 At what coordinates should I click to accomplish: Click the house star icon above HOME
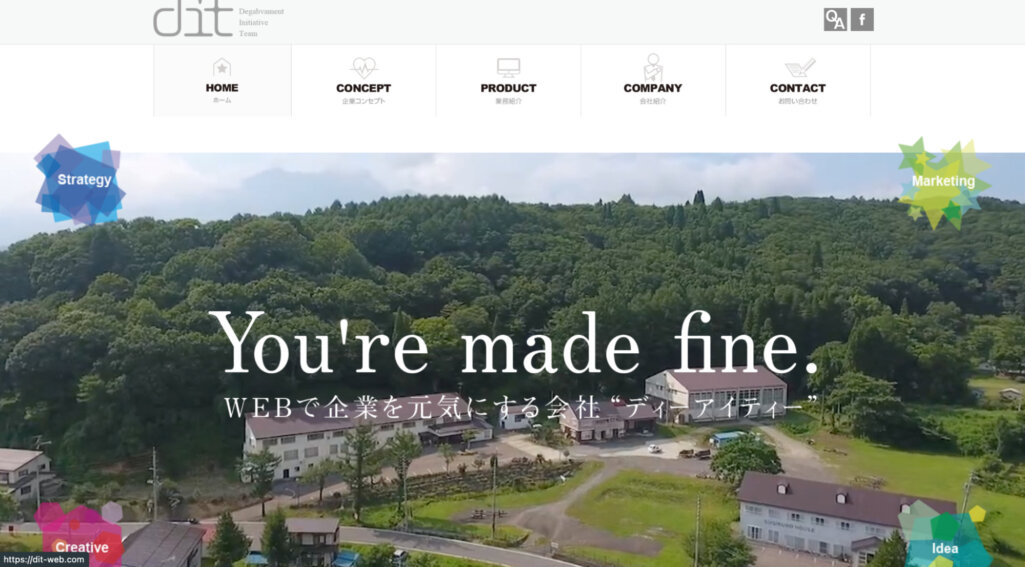(x=222, y=67)
